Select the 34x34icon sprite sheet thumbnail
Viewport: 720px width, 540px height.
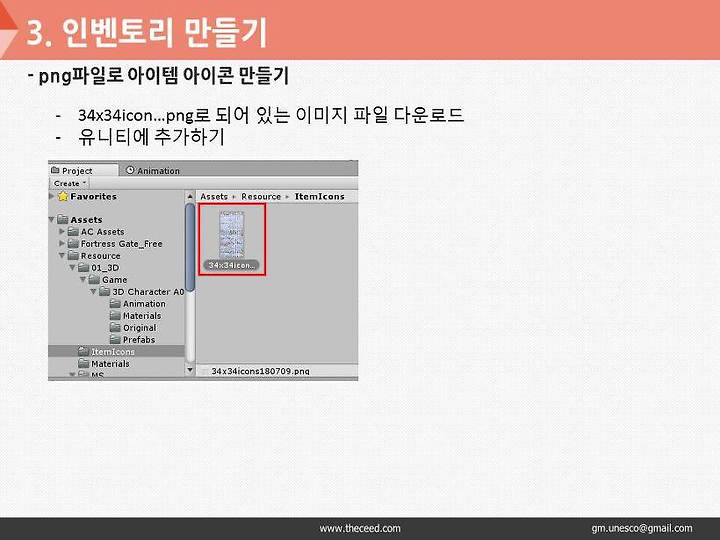[232, 234]
